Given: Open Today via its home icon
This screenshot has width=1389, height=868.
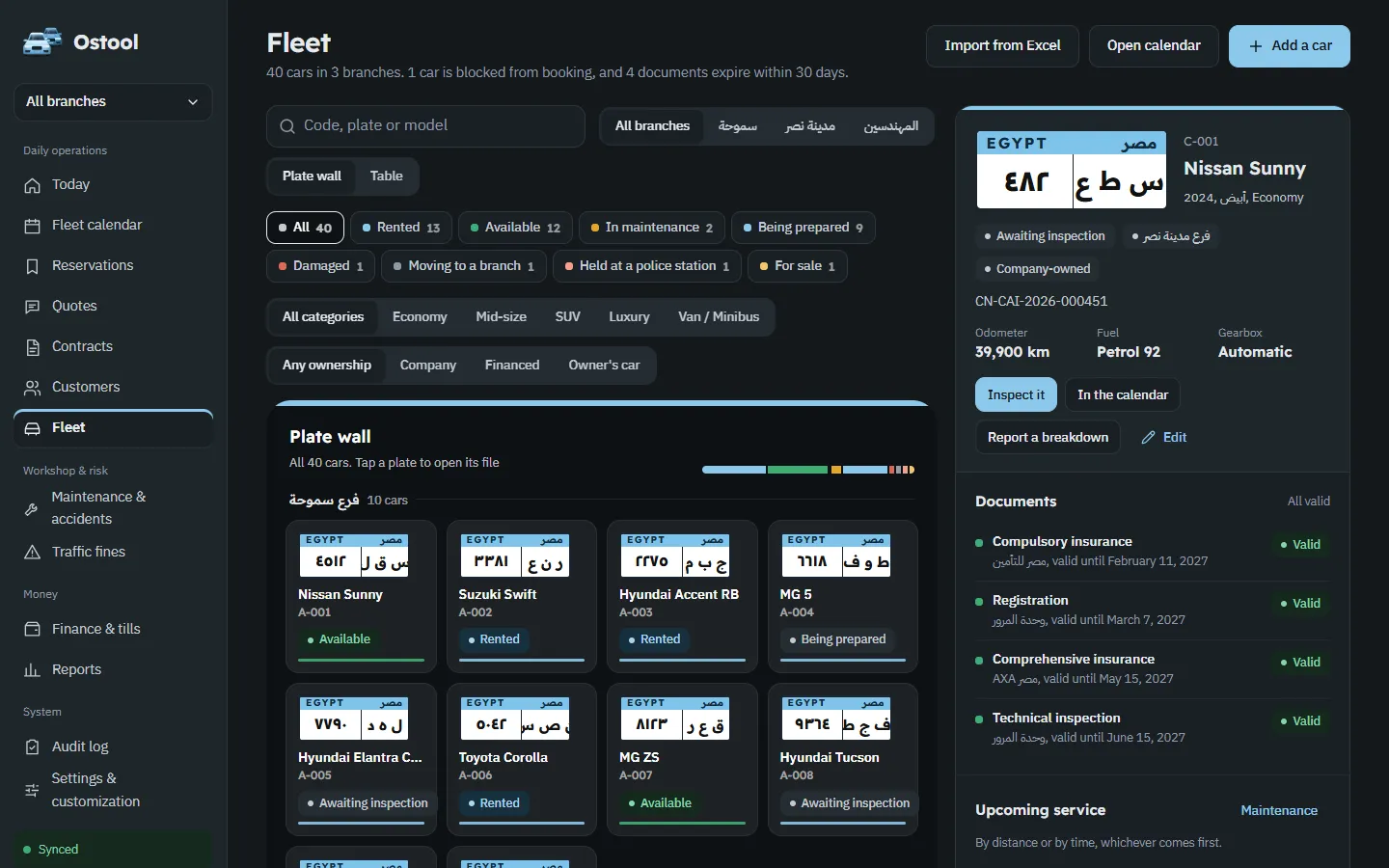Looking at the screenshot, I should 33,185.
